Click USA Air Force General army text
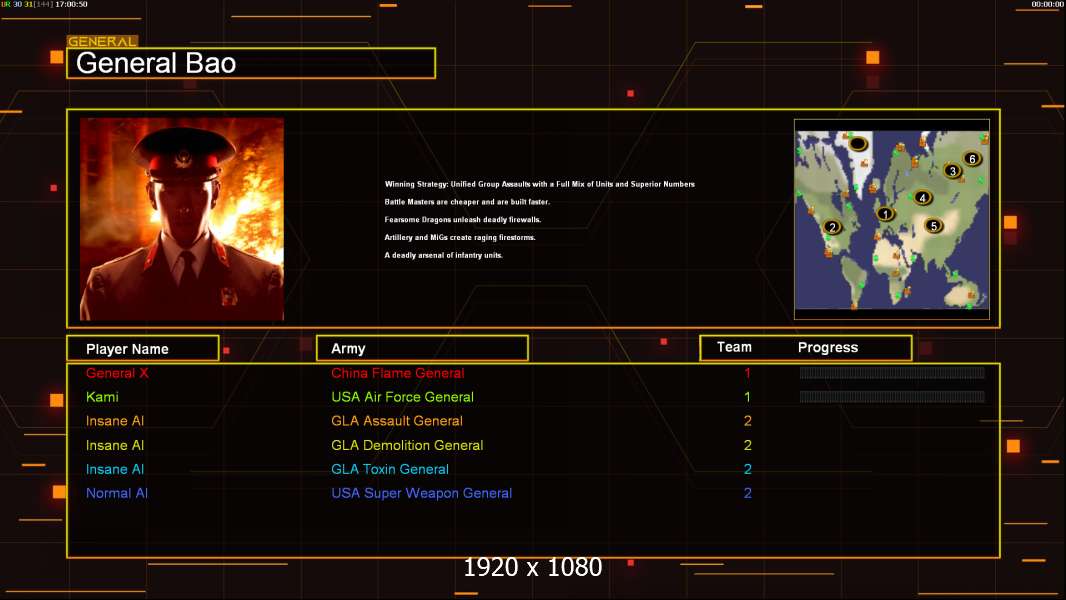The width and height of the screenshot is (1066, 600). click(402, 397)
